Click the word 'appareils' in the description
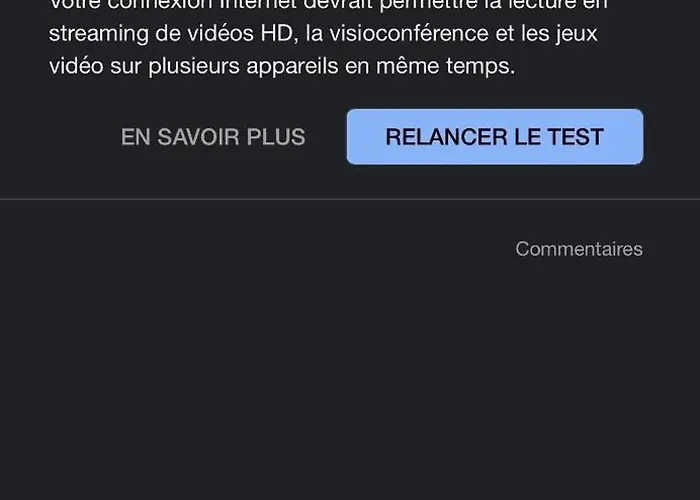The width and height of the screenshot is (700, 500). (x=293, y=67)
